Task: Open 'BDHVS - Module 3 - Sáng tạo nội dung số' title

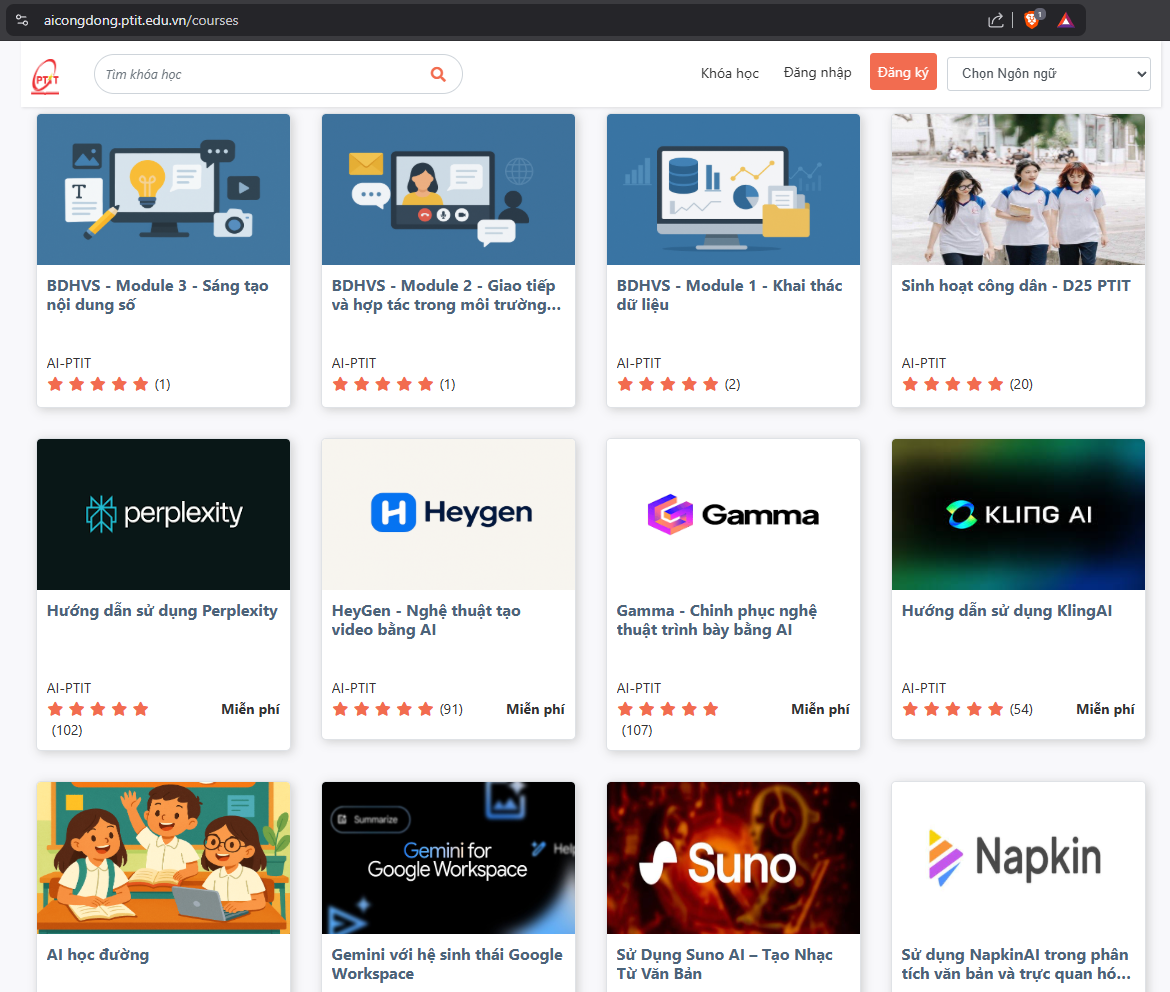Action: point(157,295)
